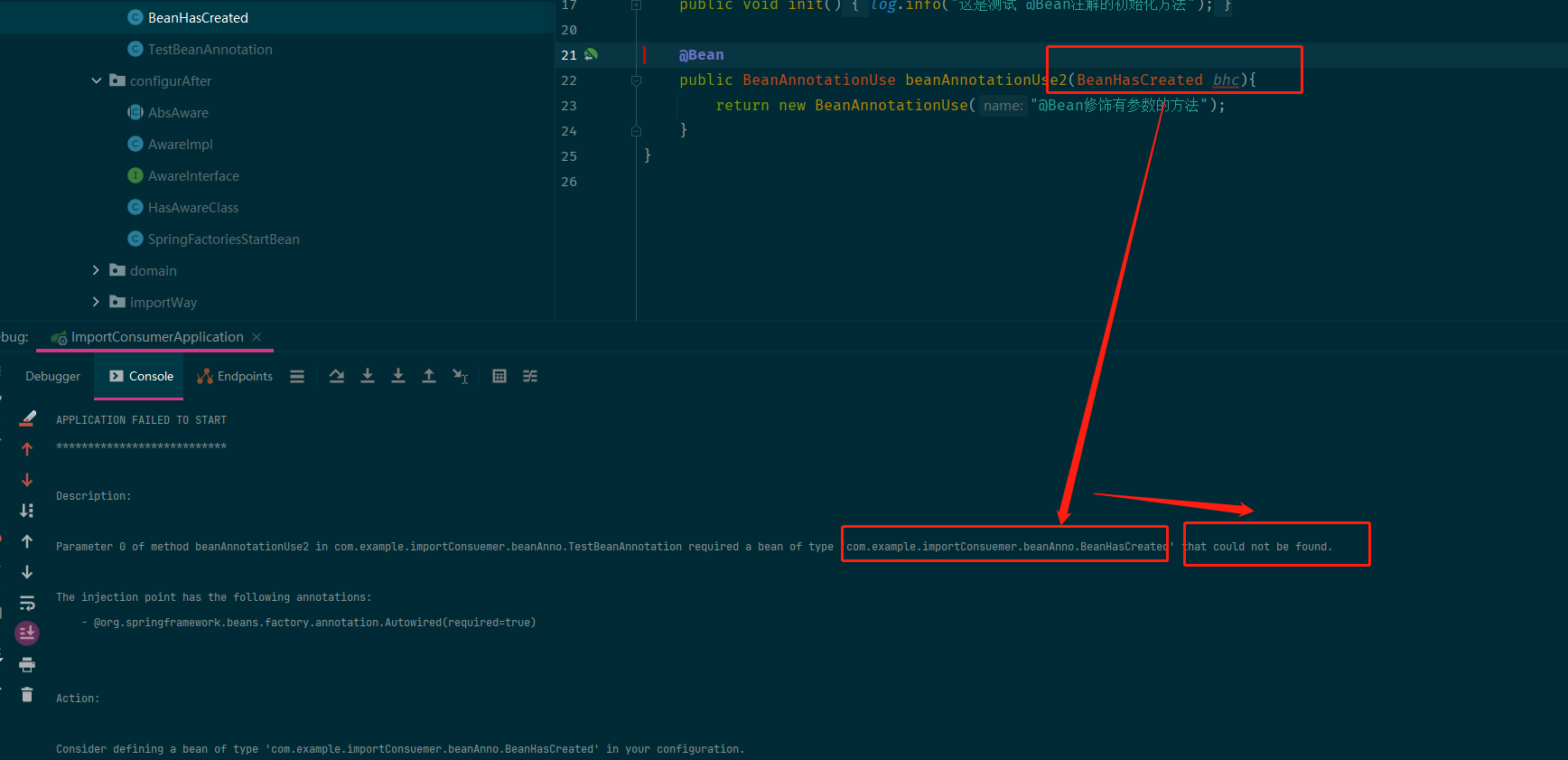
Task: Click line number 23 gutter to set breakpoint
Action: 569,106
